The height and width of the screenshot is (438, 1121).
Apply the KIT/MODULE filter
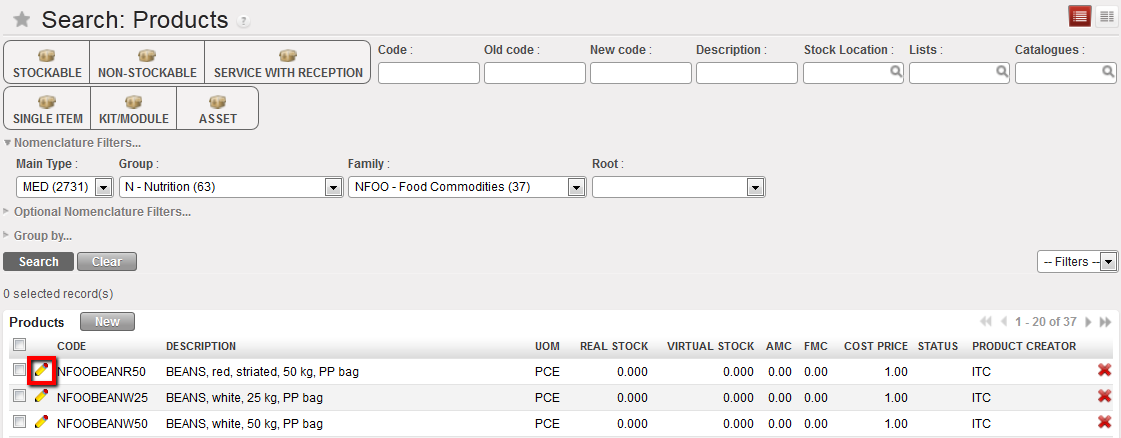133,108
